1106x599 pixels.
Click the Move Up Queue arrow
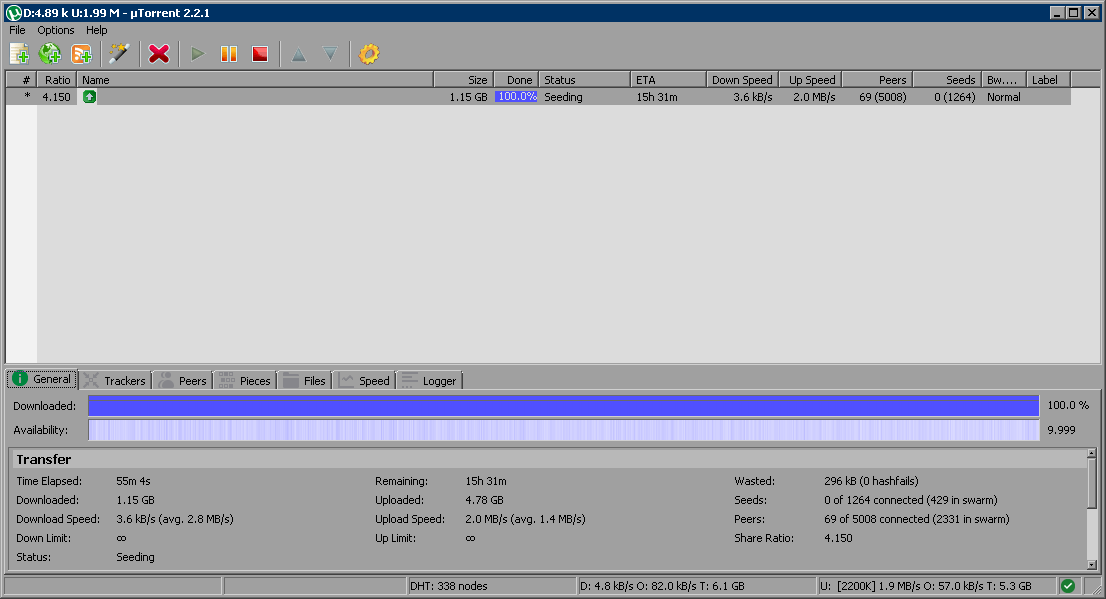(x=298, y=54)
